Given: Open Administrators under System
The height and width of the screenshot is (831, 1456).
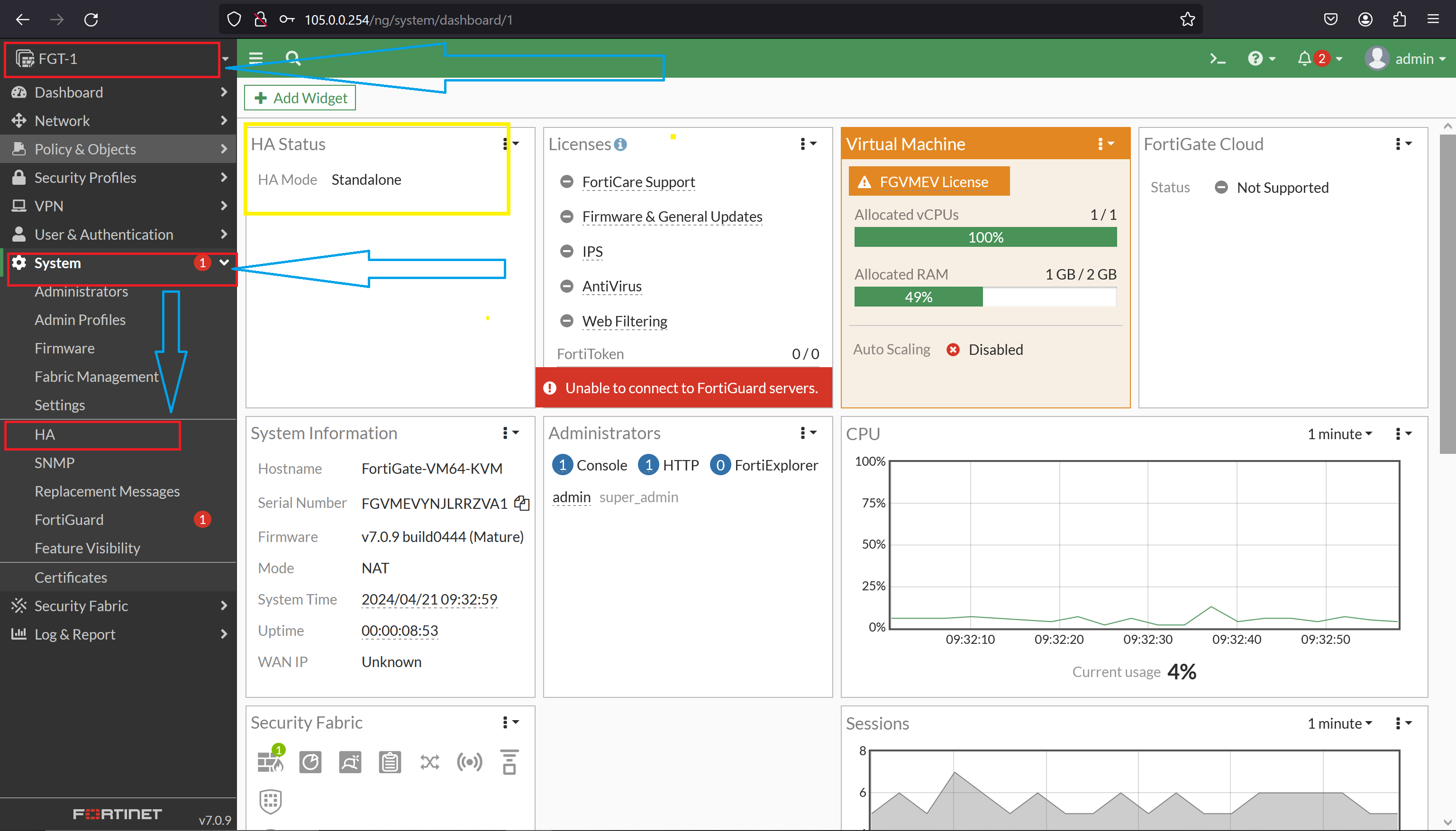Looking at the screenshot, I should (x=81, y=292).
